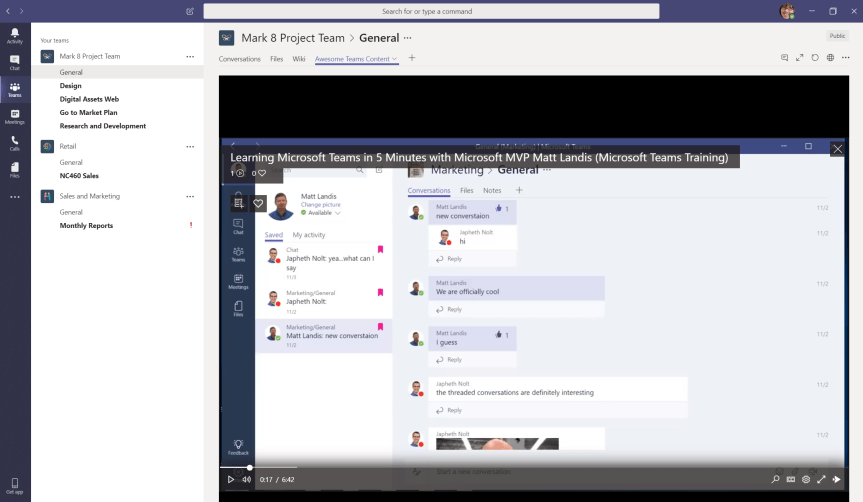Reload the tab with refresh icon
The image size is (863, 502).
coord(815,58)
